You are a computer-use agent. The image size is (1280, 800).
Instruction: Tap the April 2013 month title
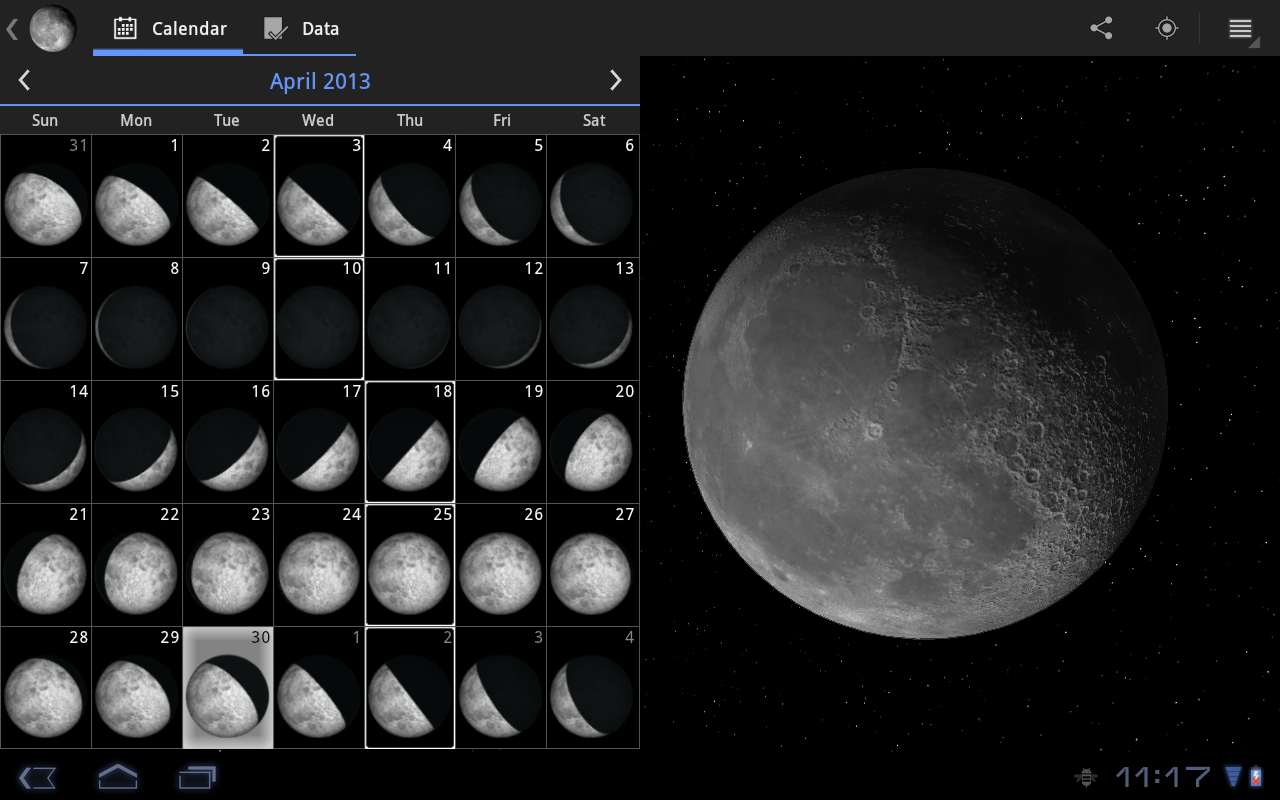coord(320,81)
